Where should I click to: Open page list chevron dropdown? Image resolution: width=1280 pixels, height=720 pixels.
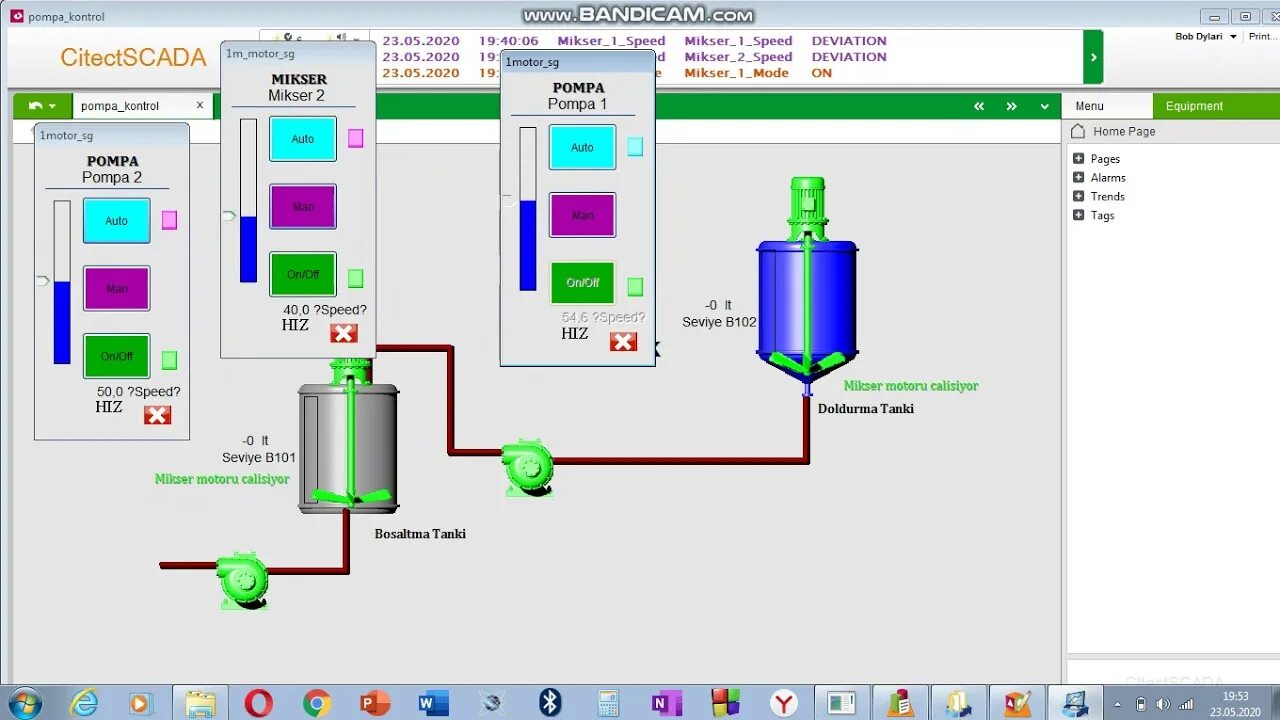(1044, 106)
